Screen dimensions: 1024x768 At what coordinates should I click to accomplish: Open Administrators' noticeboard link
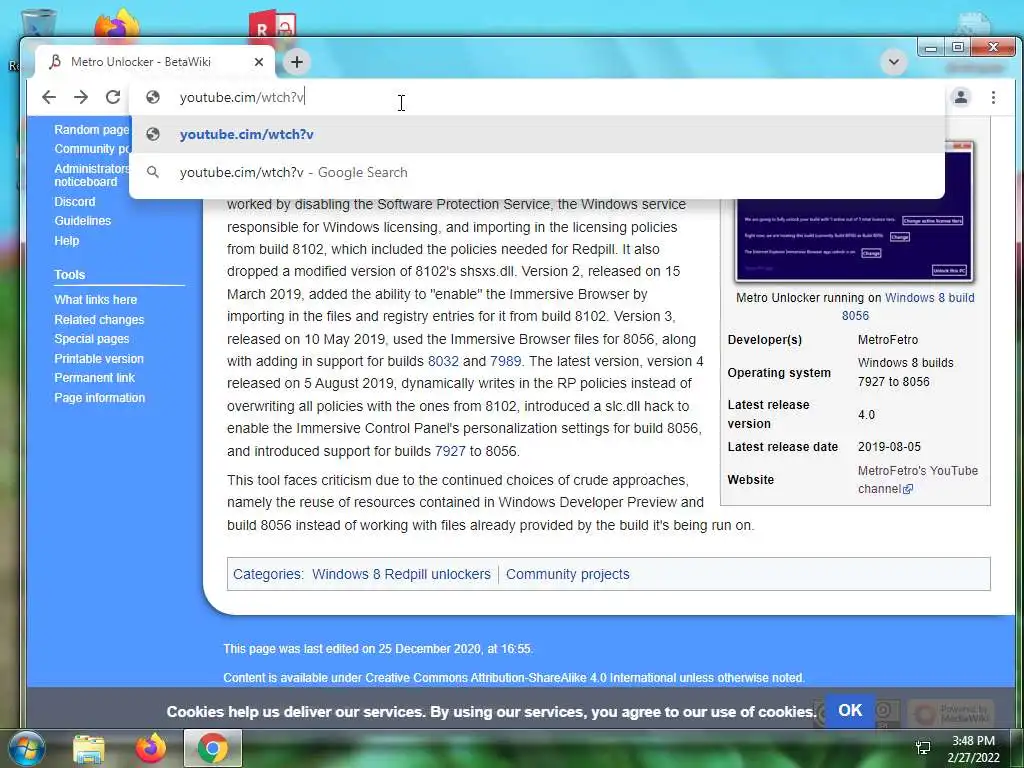[x=91, y=175]
